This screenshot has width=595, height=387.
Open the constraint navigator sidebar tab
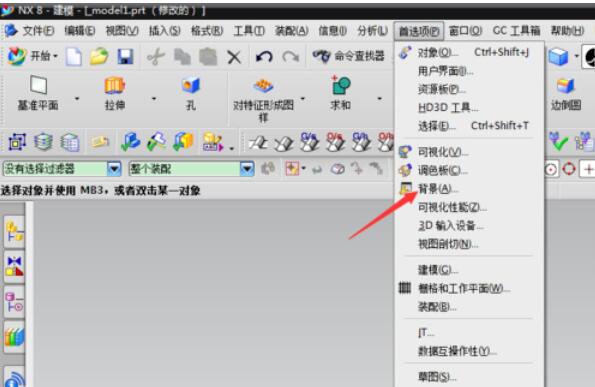14,266
